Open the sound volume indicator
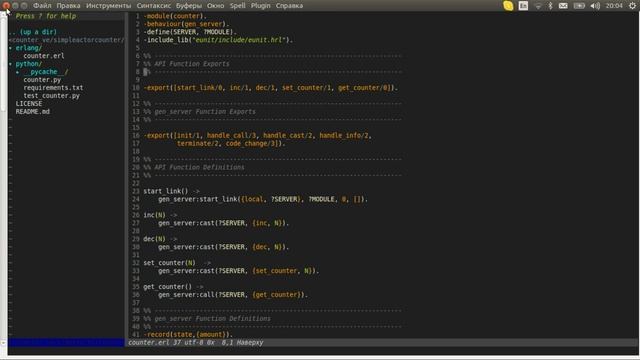Viewport: 640px width, 360px height. (595, 6)
